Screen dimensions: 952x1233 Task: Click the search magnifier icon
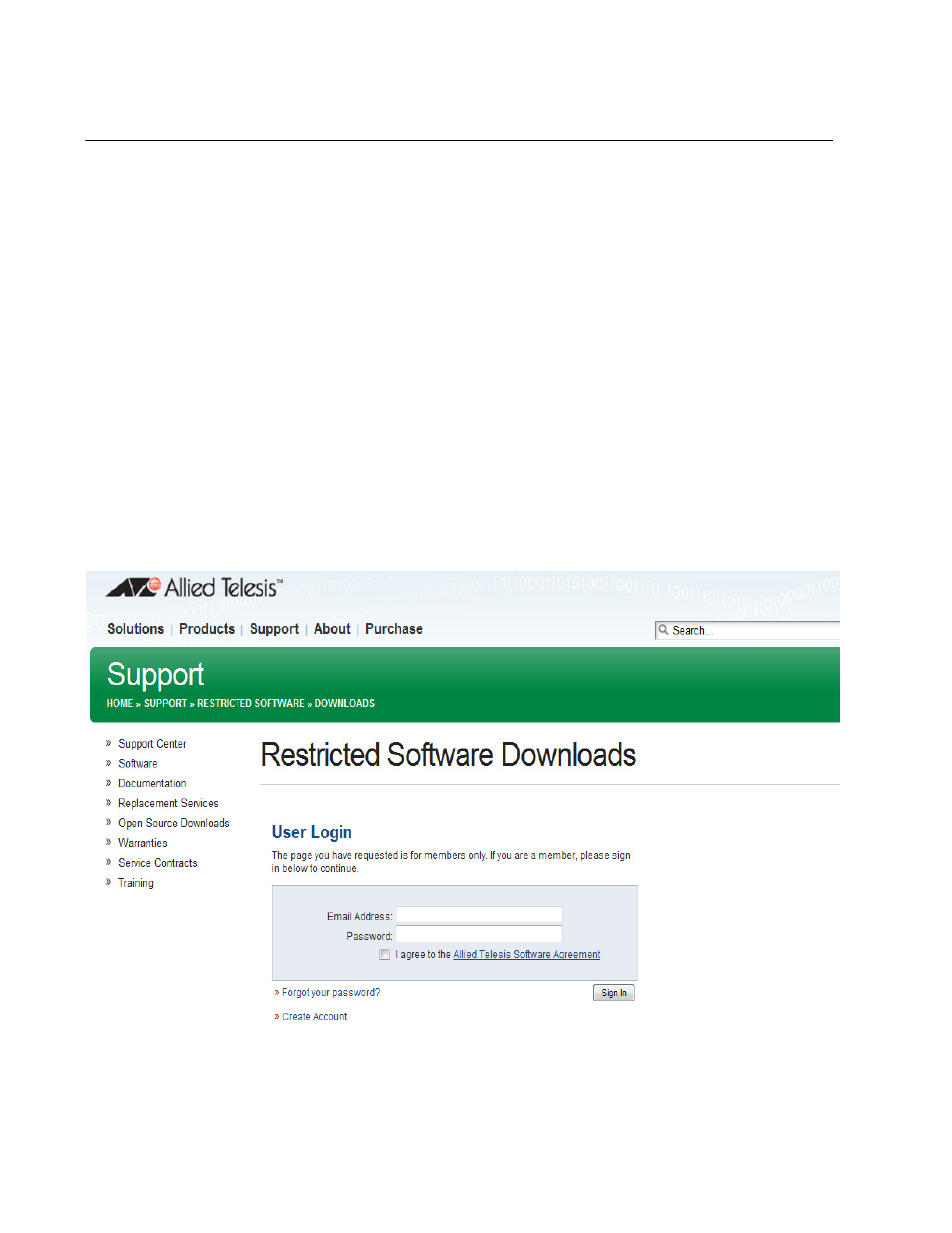click(x=663, y=630)
